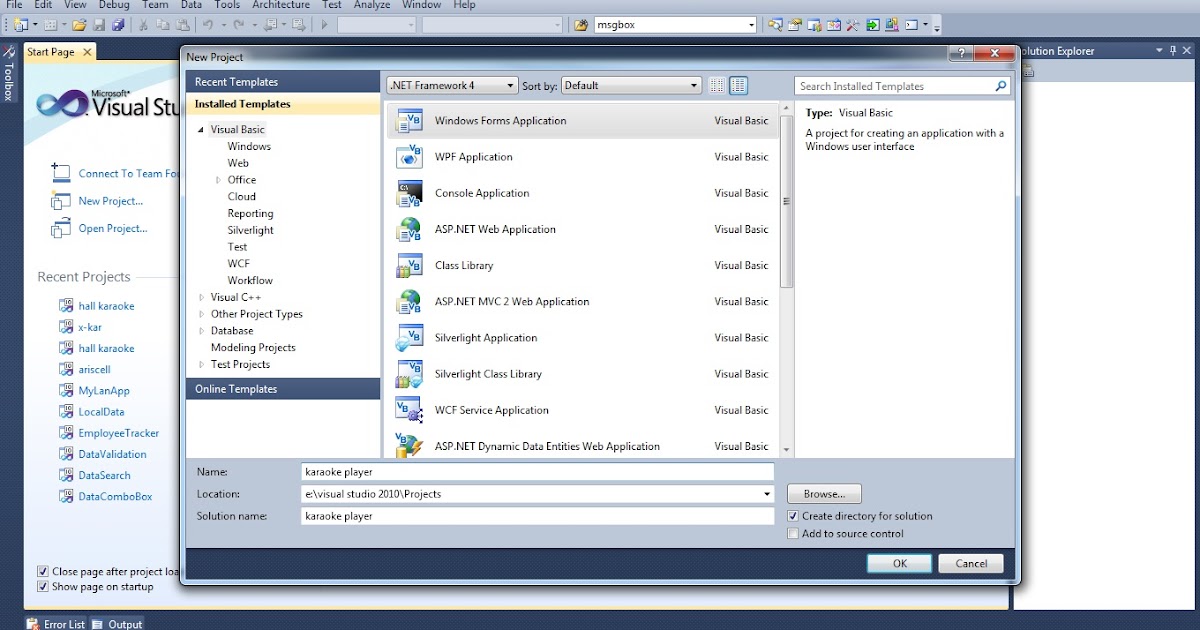The height and width of the screenshot is (630, 1200).
Task: Click the Find in Files toolbar icon
Action: 580,25
